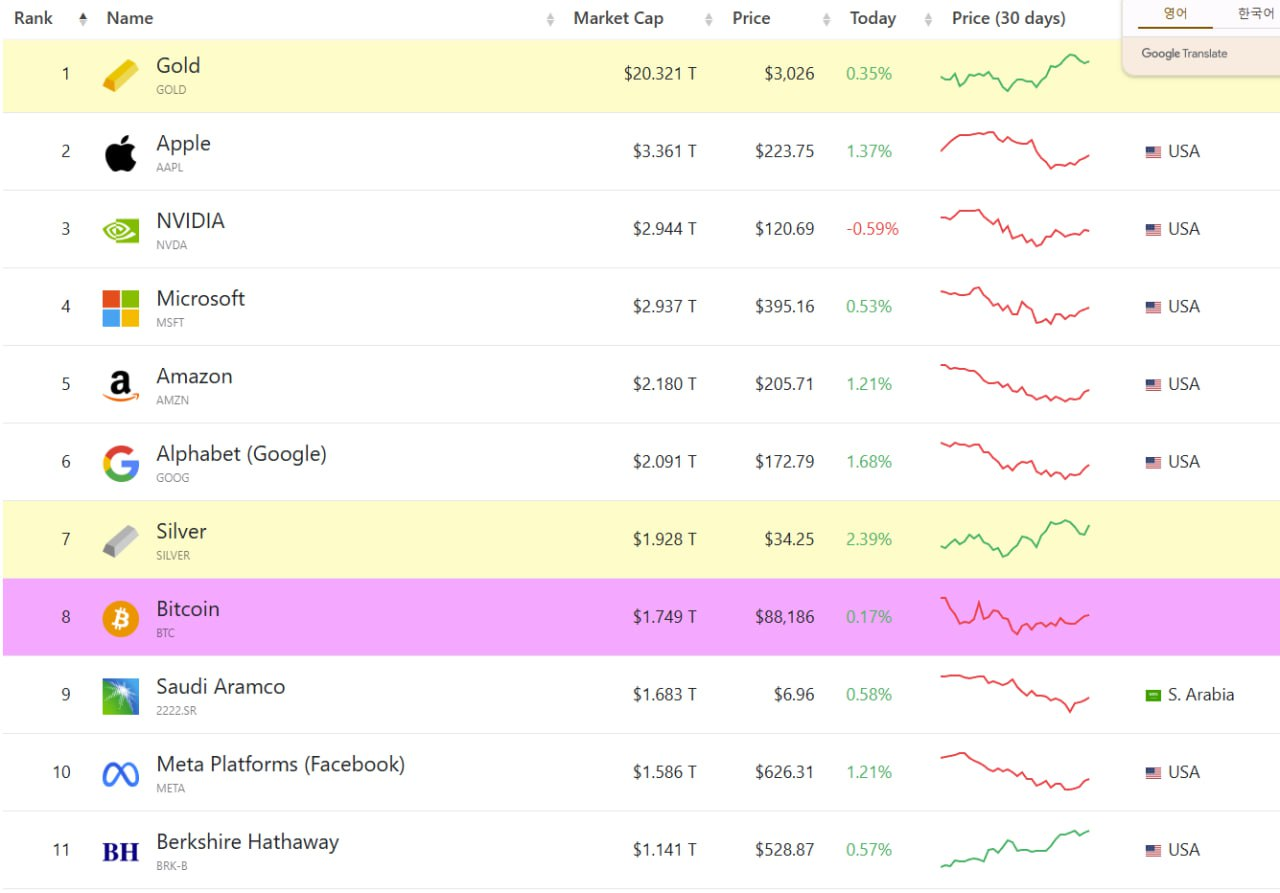The image size is (1280, 893).
Task: Click the Berkshire Hathaway BH logo
Action: coord(121,852)
